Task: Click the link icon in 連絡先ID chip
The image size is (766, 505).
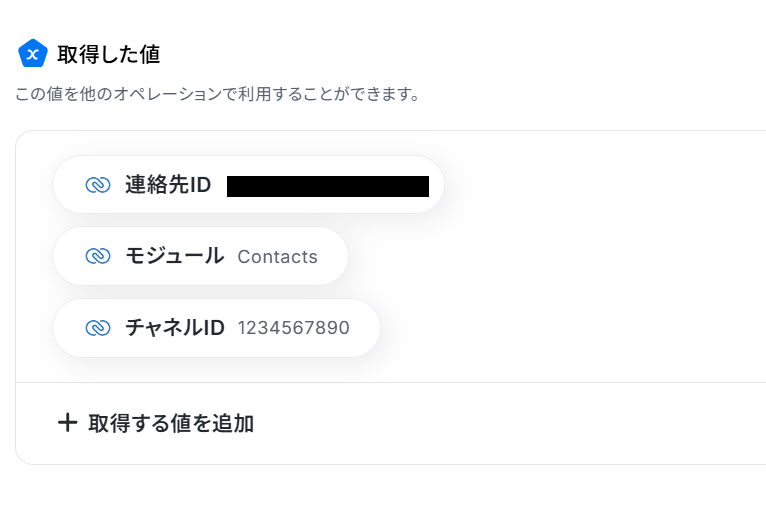Action: pos(98,185)
